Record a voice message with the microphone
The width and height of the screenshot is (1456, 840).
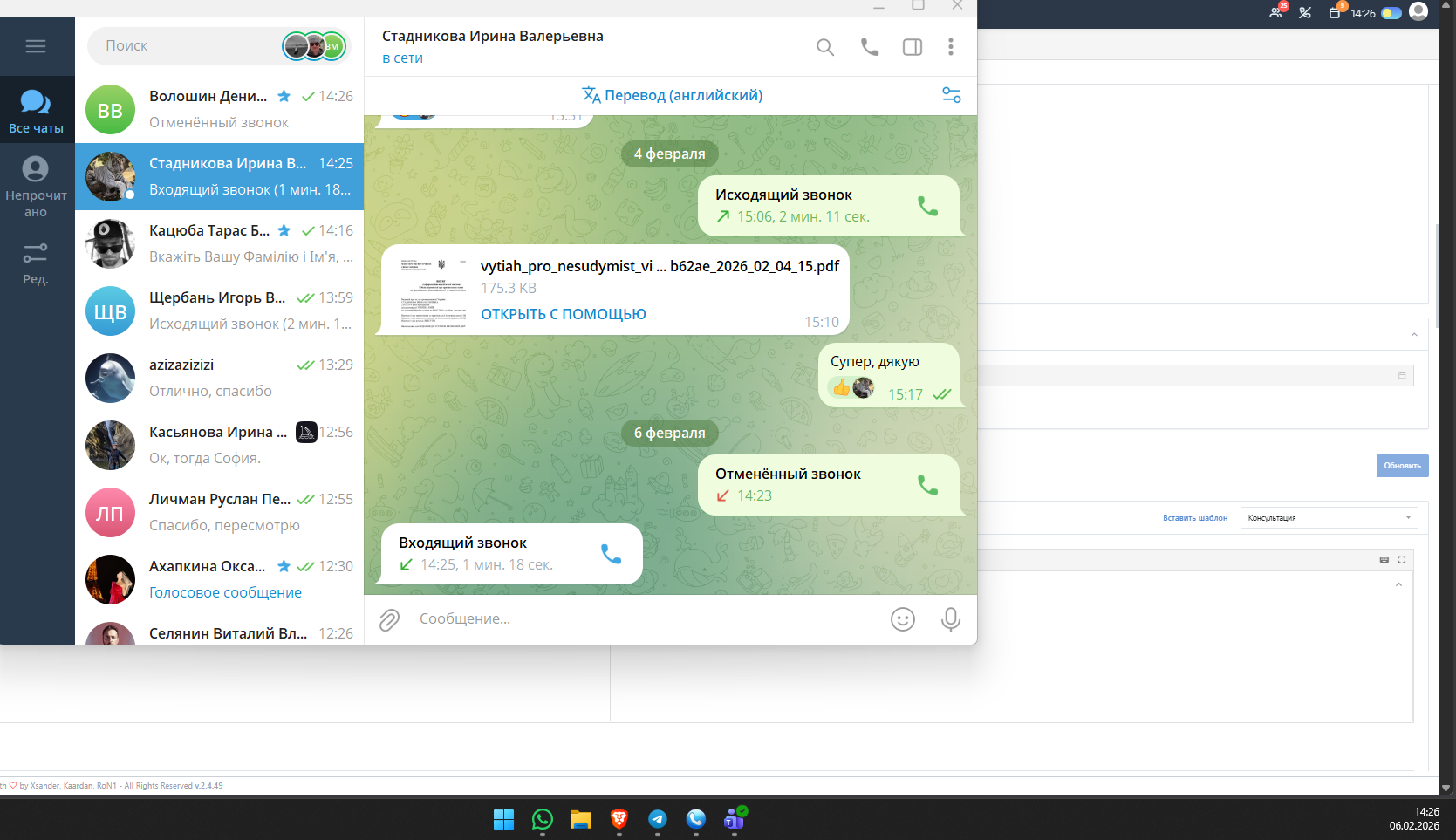coord(951,619)
